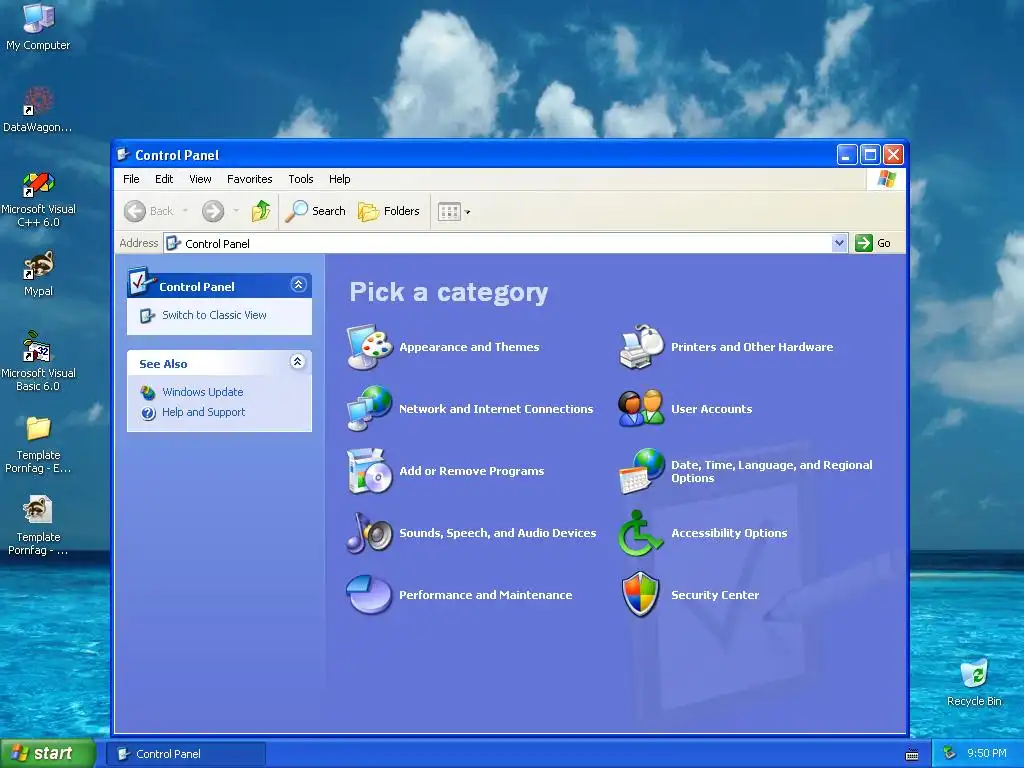Click the Add or Remove Programs text link
Image resolution: width=1024 pixels, height=768 pixels.
(x=471, y=471)
